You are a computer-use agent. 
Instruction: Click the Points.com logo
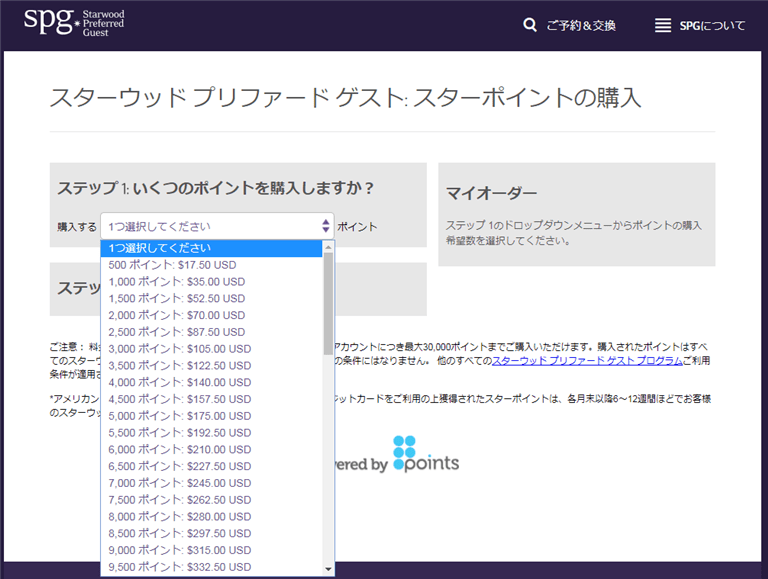[x=426, y=454]
